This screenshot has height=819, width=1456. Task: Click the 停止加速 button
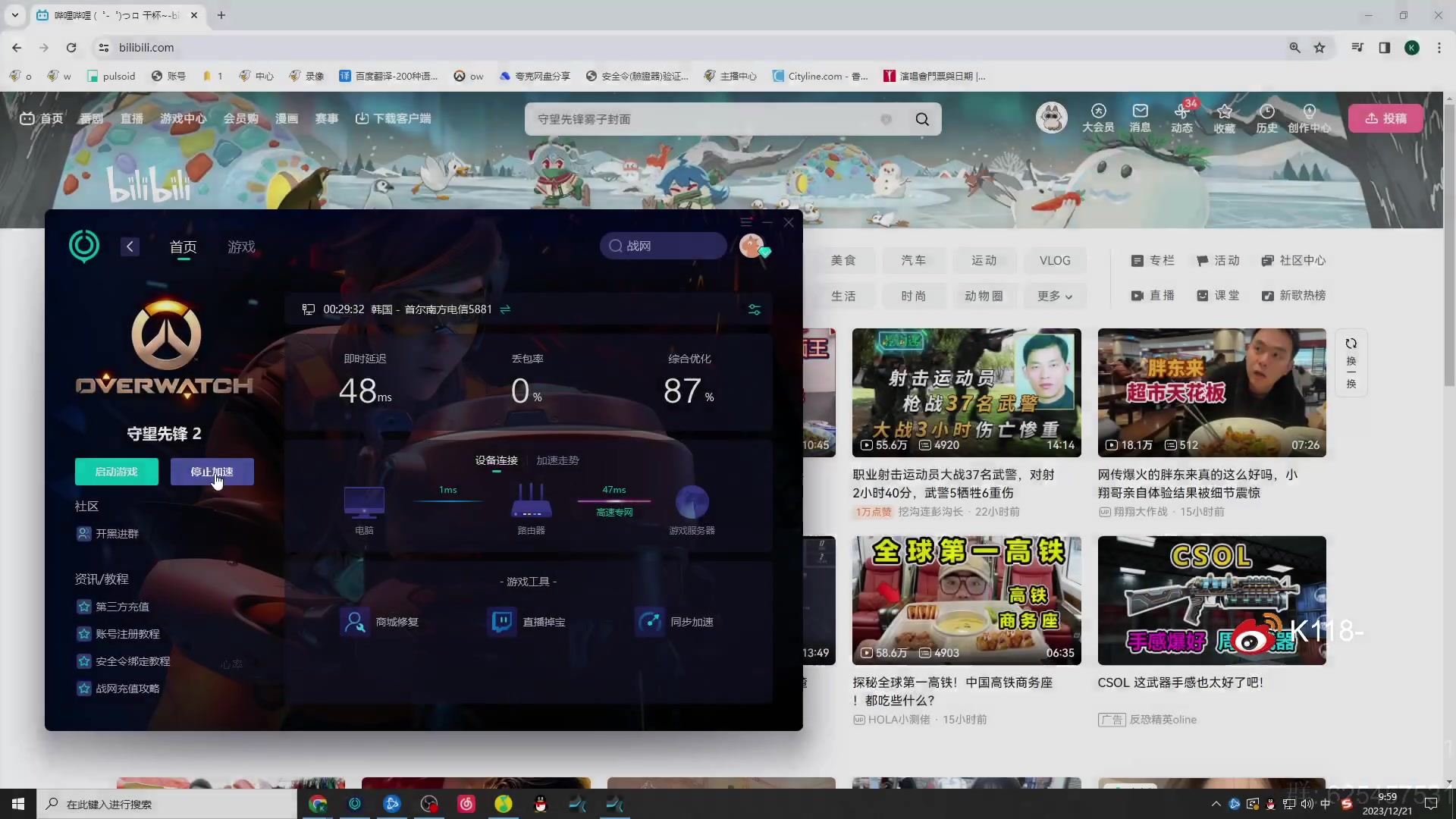point(212,472)
